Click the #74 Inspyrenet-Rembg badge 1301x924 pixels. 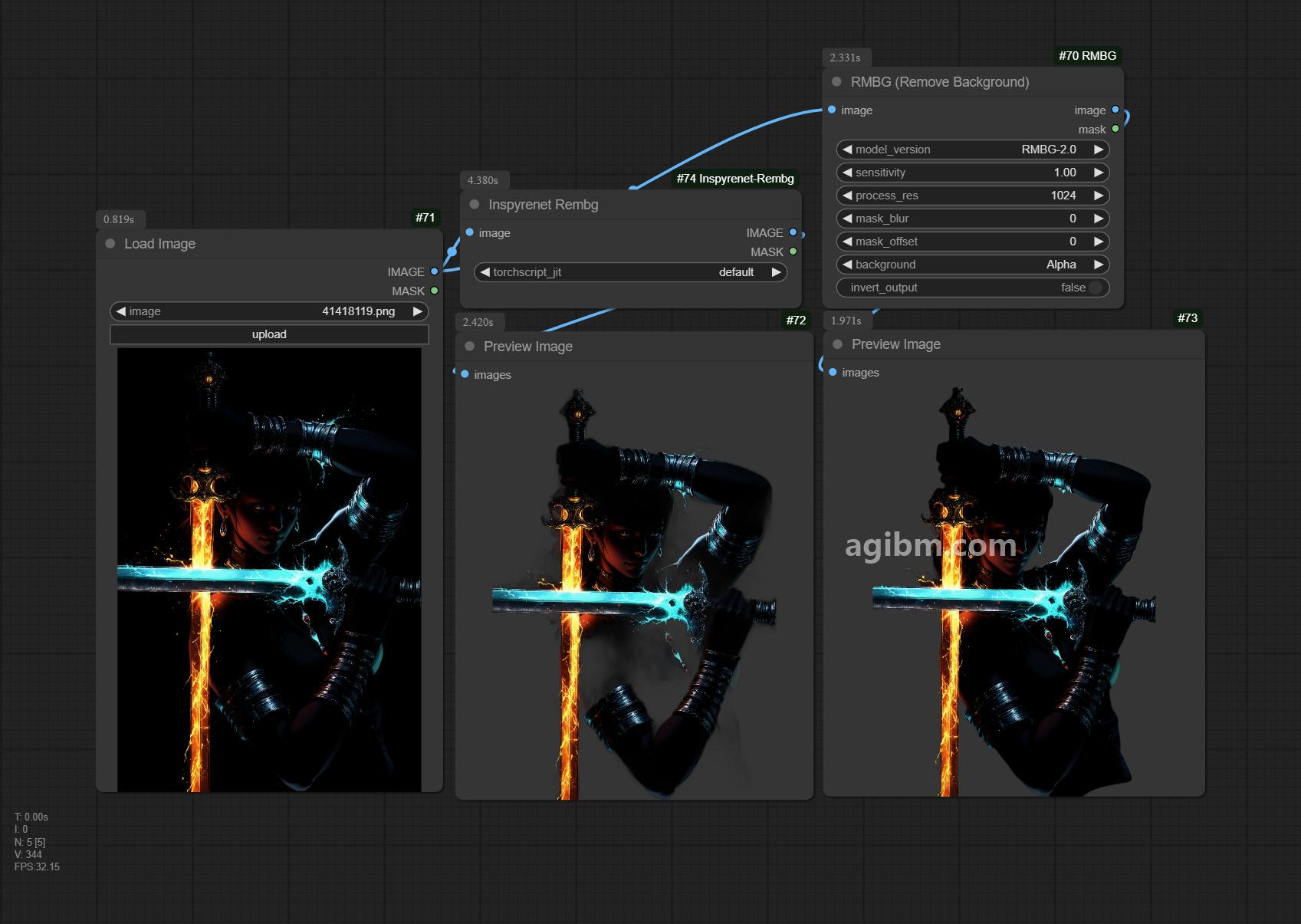point(735,179)
